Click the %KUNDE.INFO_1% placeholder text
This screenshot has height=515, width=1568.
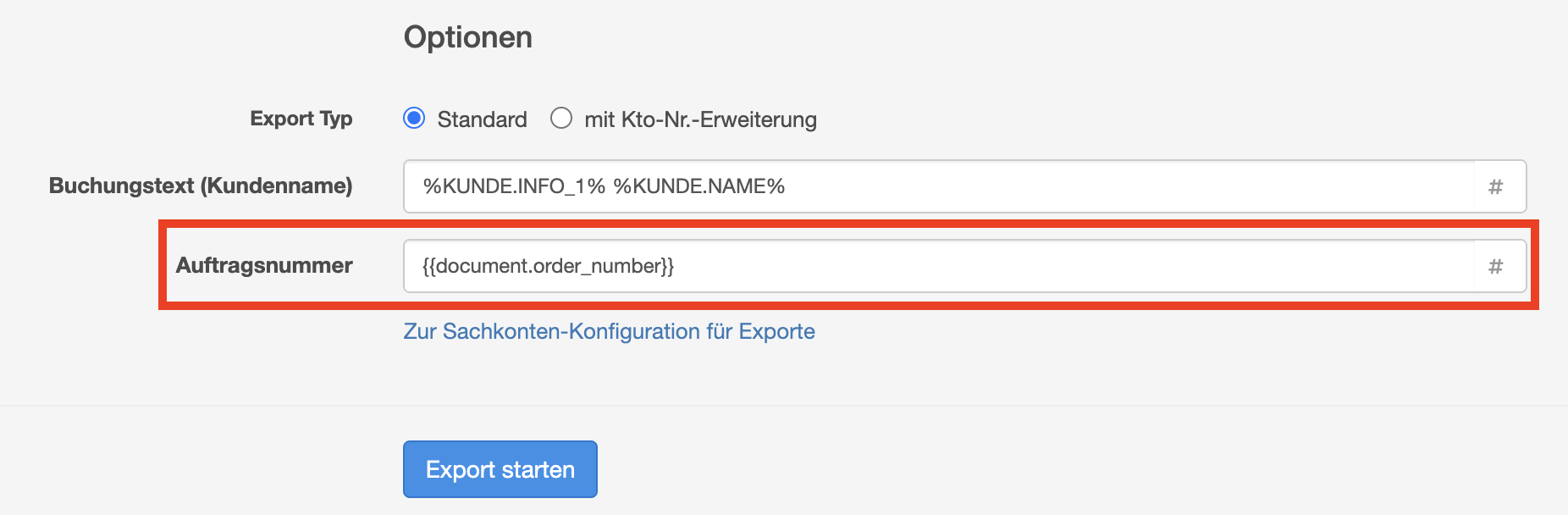point(514,186)
